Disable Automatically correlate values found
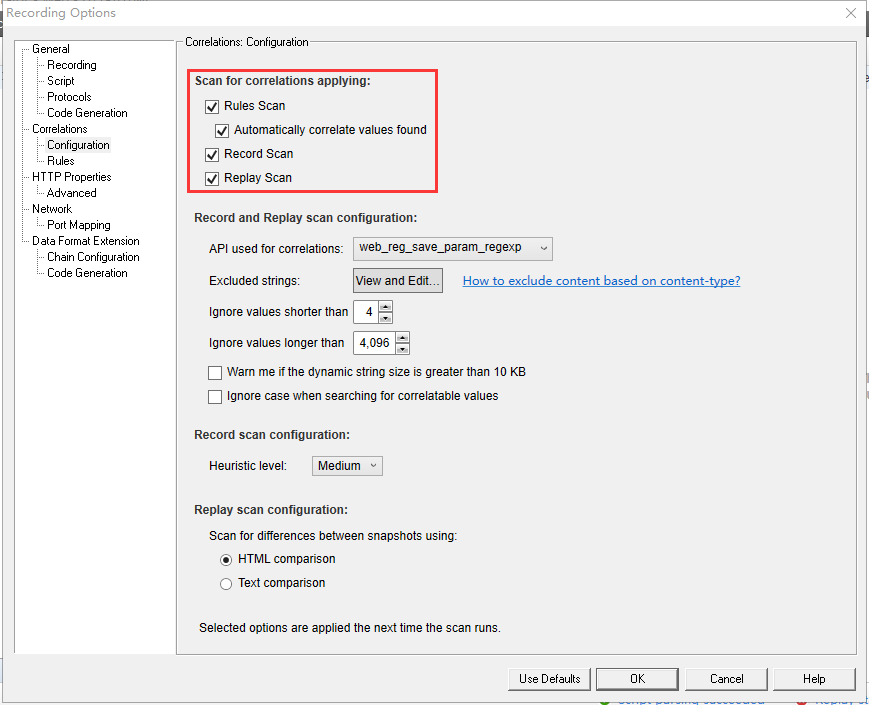Image resolution: width=869 pixels, height=705 pixels. point(222,130)
